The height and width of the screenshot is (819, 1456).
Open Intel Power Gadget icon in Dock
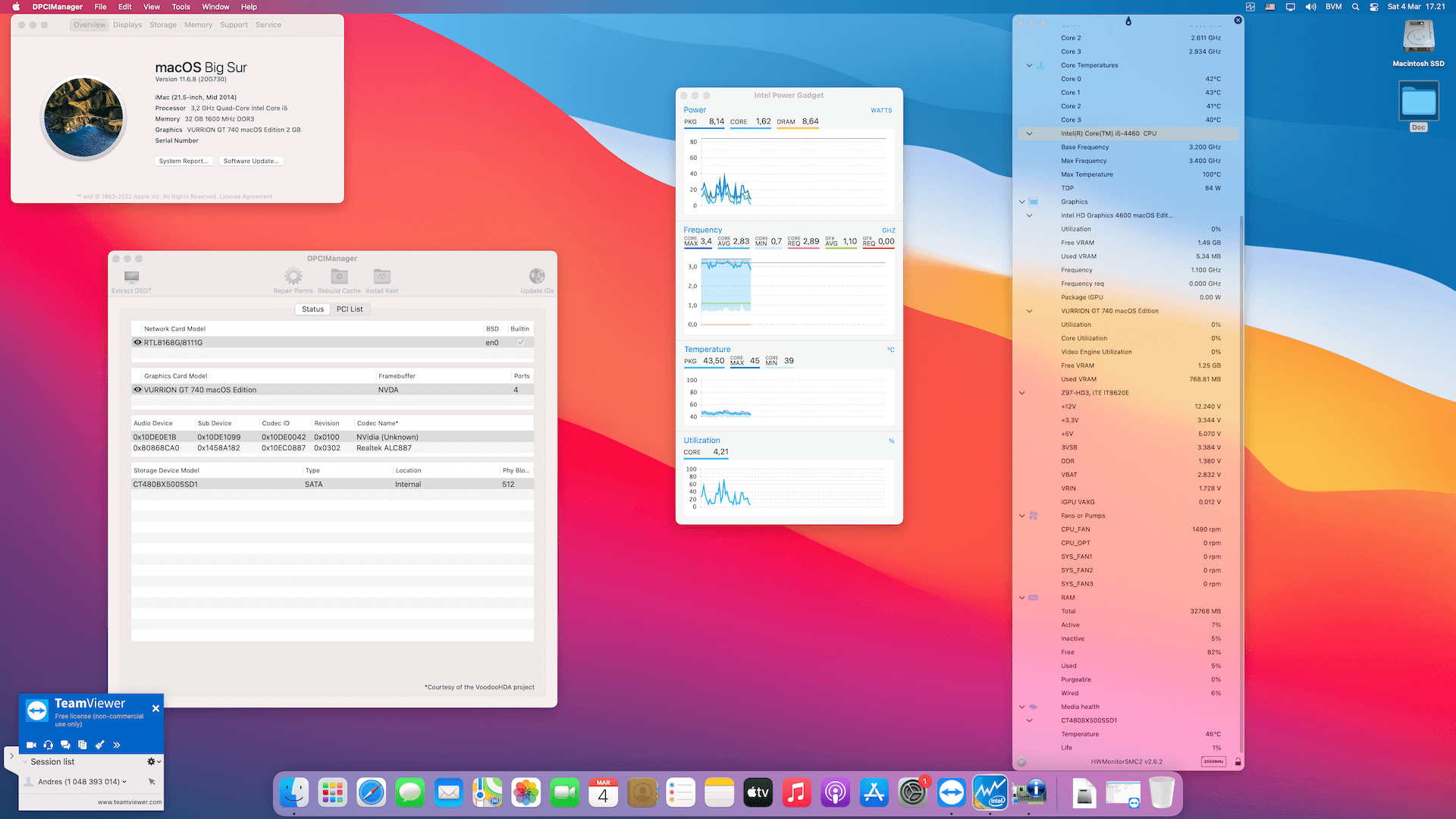click(990, 793)
